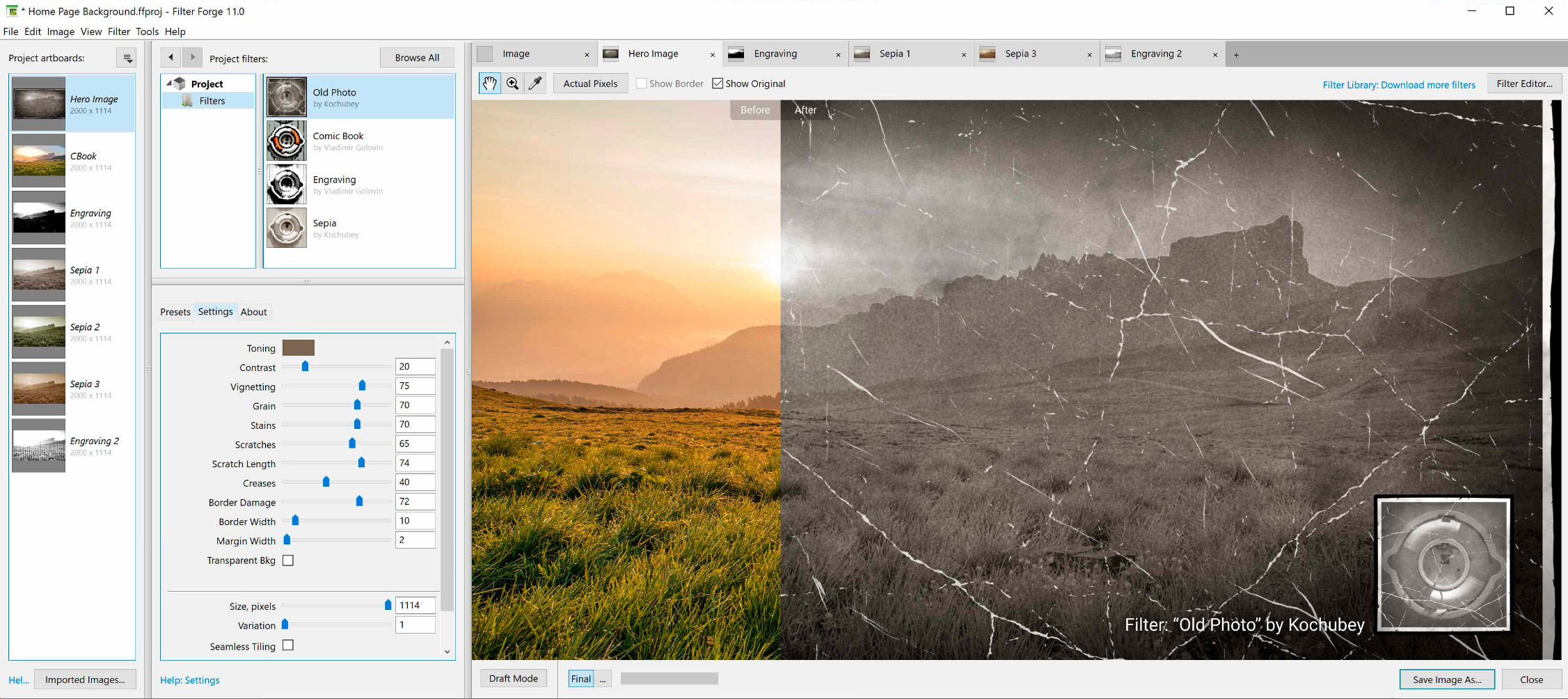This screenshot has height=699, width=1568.
Task: Enable the Transparent Bkg checkbox
Action: click(x=288, y=560)
